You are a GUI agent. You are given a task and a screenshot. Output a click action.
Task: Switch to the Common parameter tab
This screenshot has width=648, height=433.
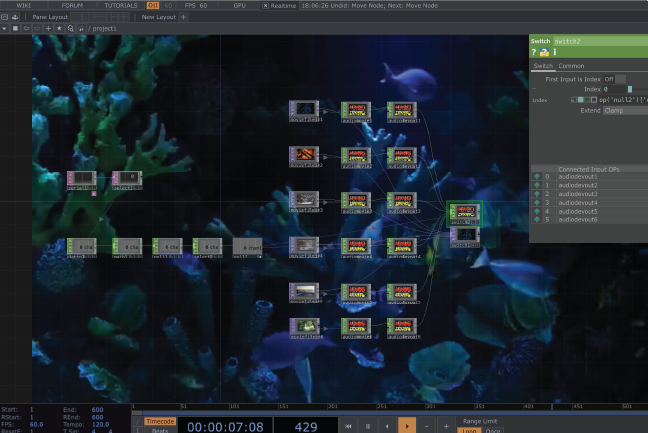point(572,65)
